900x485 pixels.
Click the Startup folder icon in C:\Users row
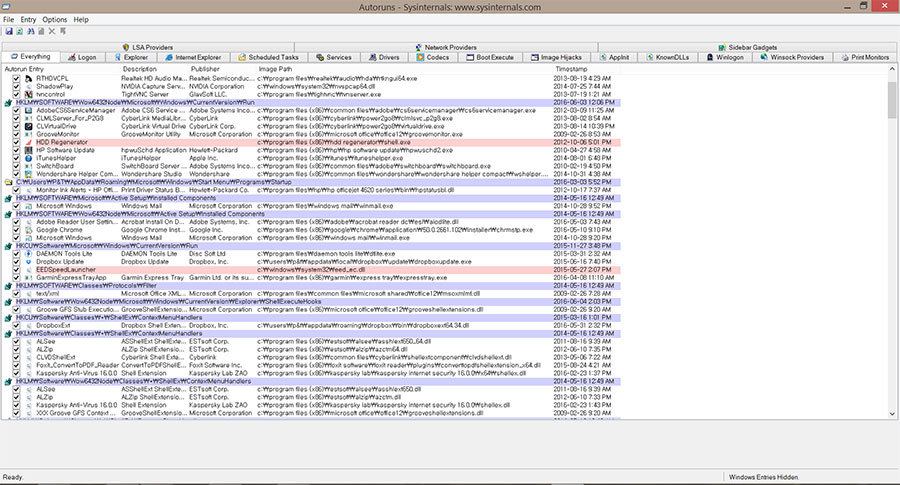[8, 182]
